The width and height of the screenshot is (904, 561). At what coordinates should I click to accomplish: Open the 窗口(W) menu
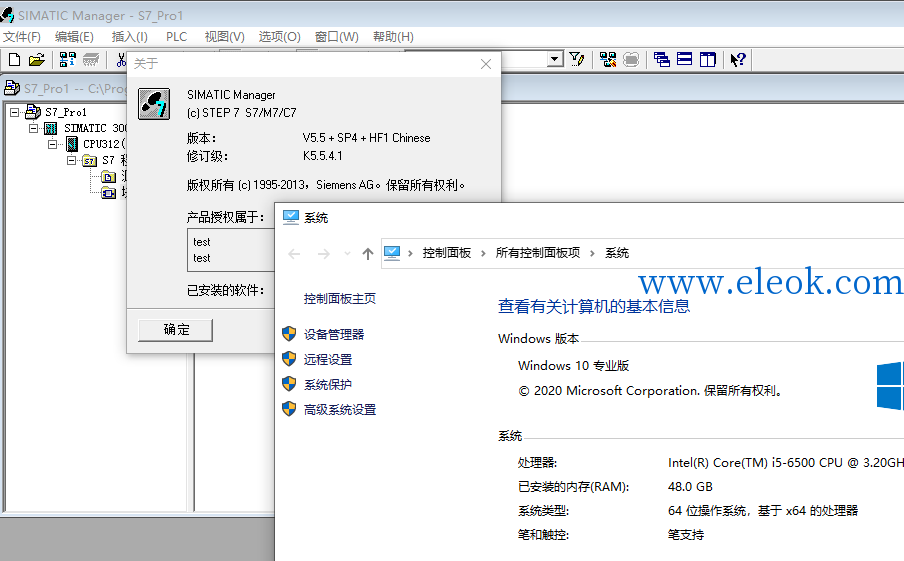coord(337,37)
